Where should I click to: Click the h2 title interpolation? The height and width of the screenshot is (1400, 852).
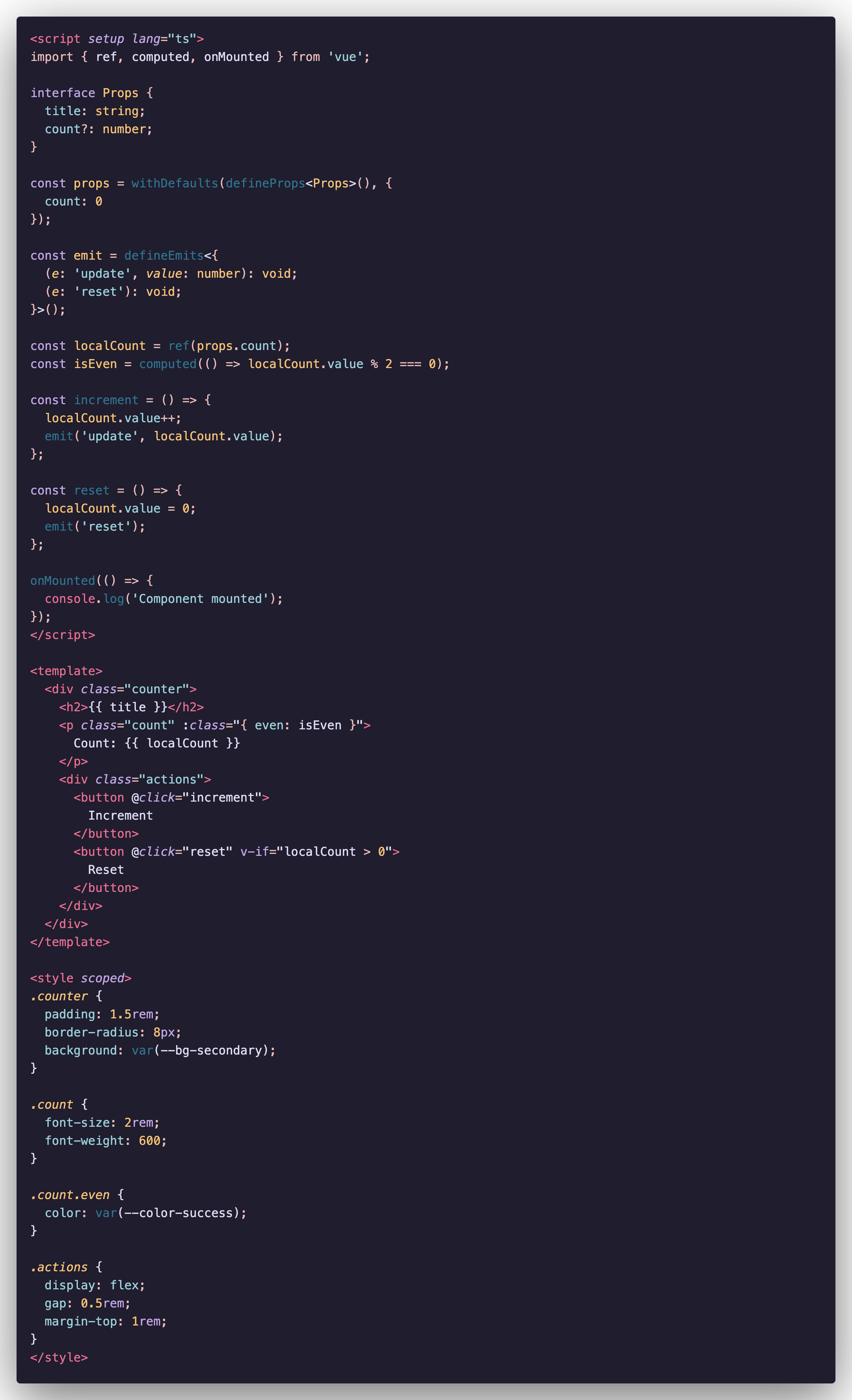pyautogui.click(x=128, y=707)
